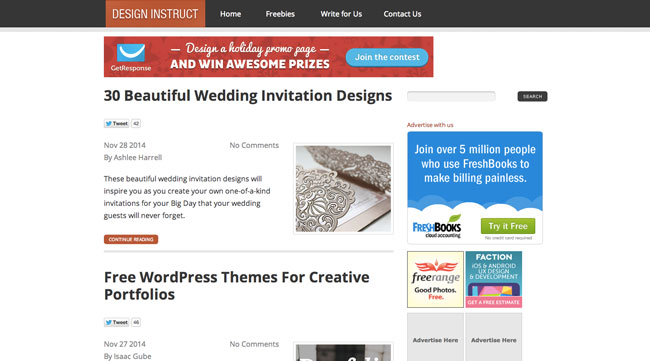Go to the Home menu
Image resolution: width=650 pixels, height=361 pixels.
click(230, 14)
